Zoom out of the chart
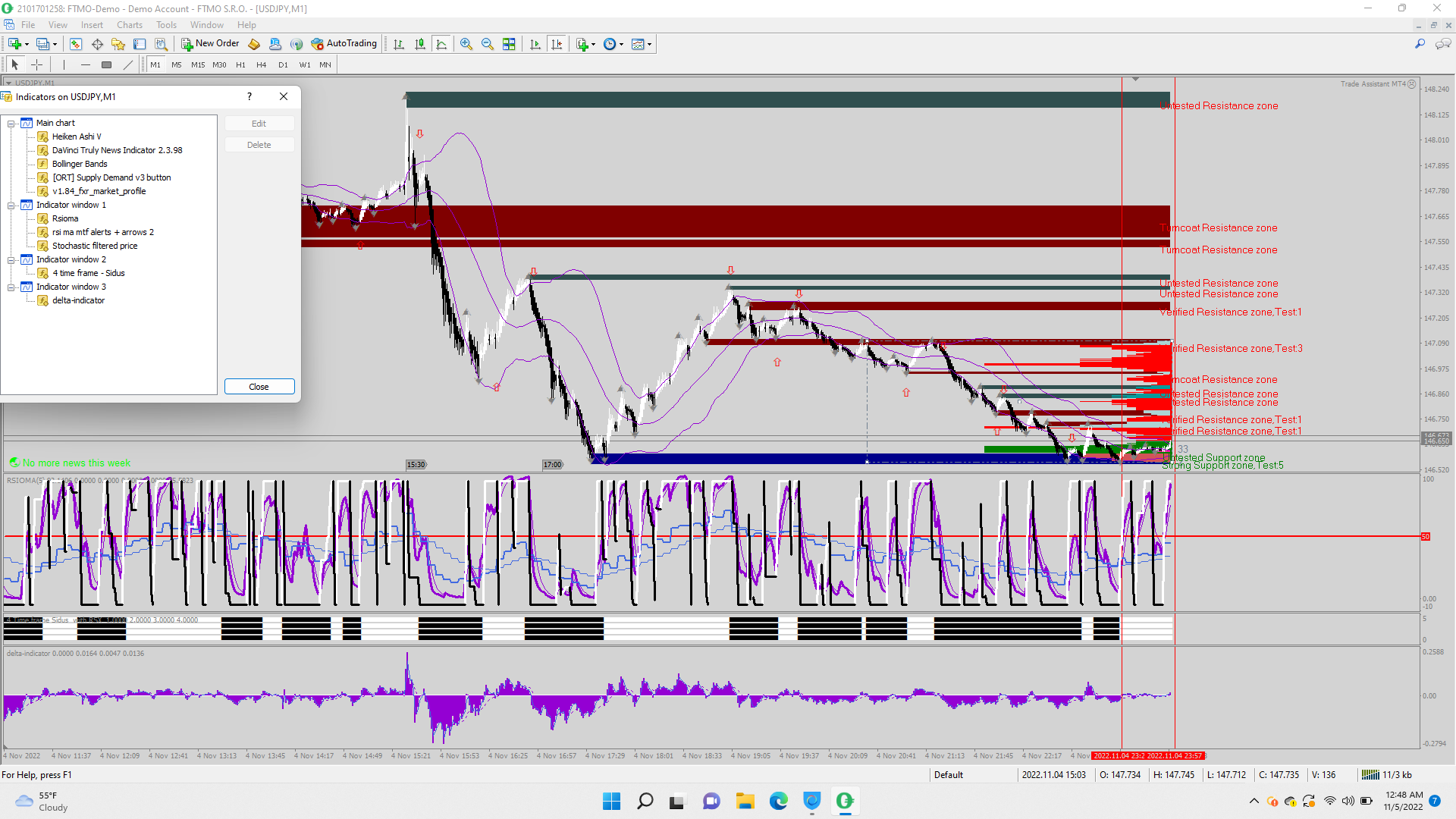The width and height of the screenshot is (1456, 819). tap(488, 44)
